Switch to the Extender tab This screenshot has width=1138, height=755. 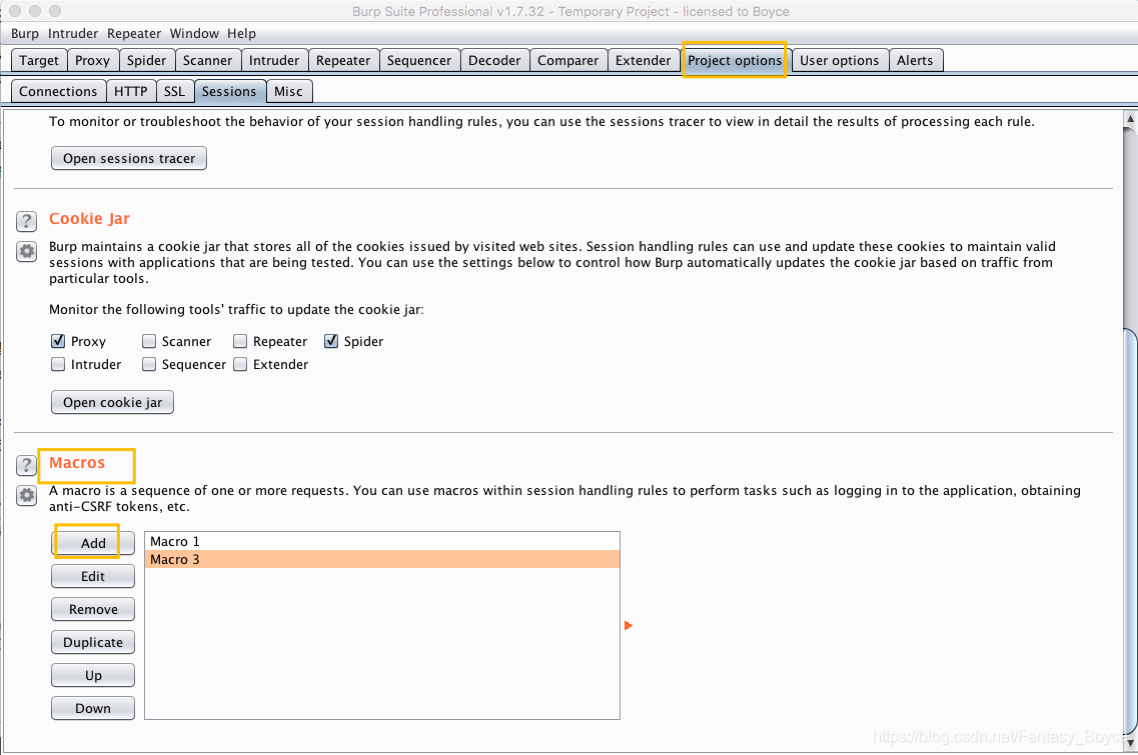[x=643, y=60]
